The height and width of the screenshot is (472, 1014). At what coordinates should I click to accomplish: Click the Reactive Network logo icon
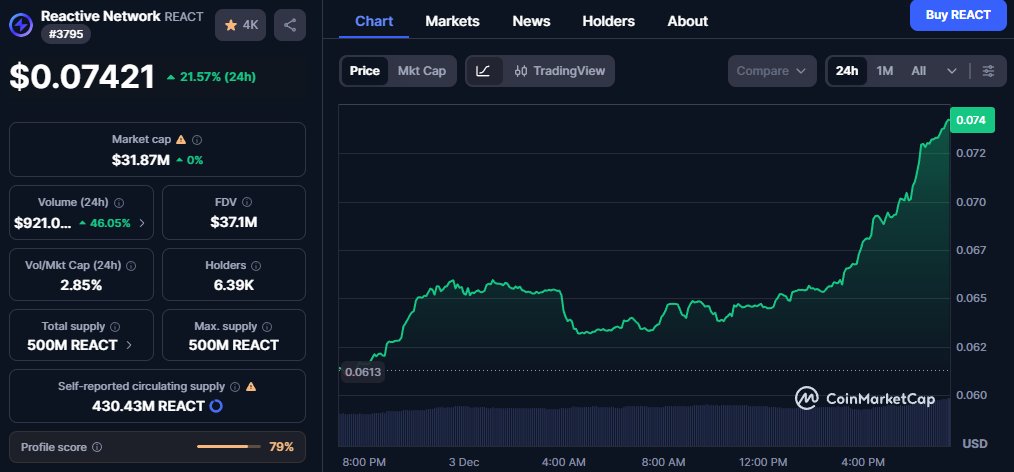point(21,25)
